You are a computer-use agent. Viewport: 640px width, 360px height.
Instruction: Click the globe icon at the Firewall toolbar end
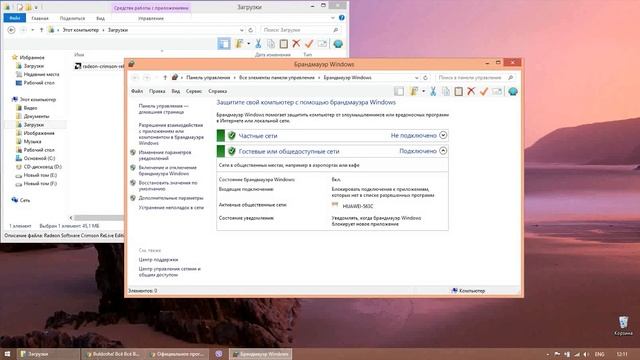point(513,91)
